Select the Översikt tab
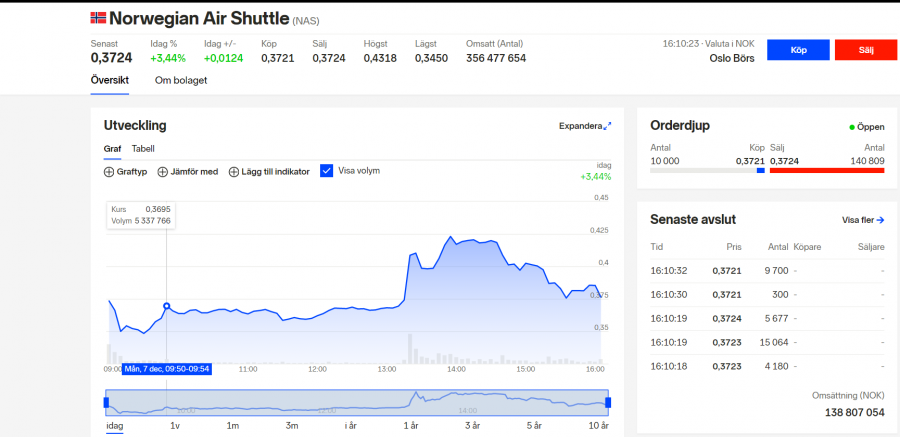 click(x=109, y=80)
